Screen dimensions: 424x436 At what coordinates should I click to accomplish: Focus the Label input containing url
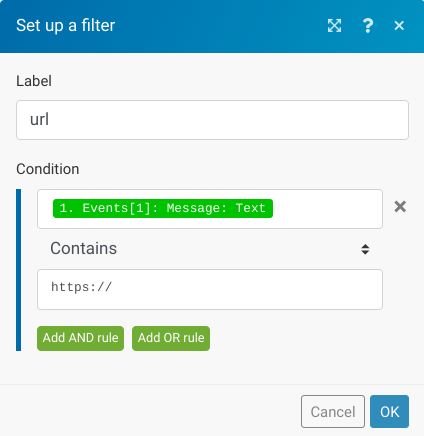pyautogui.click(x=212, y=120)
